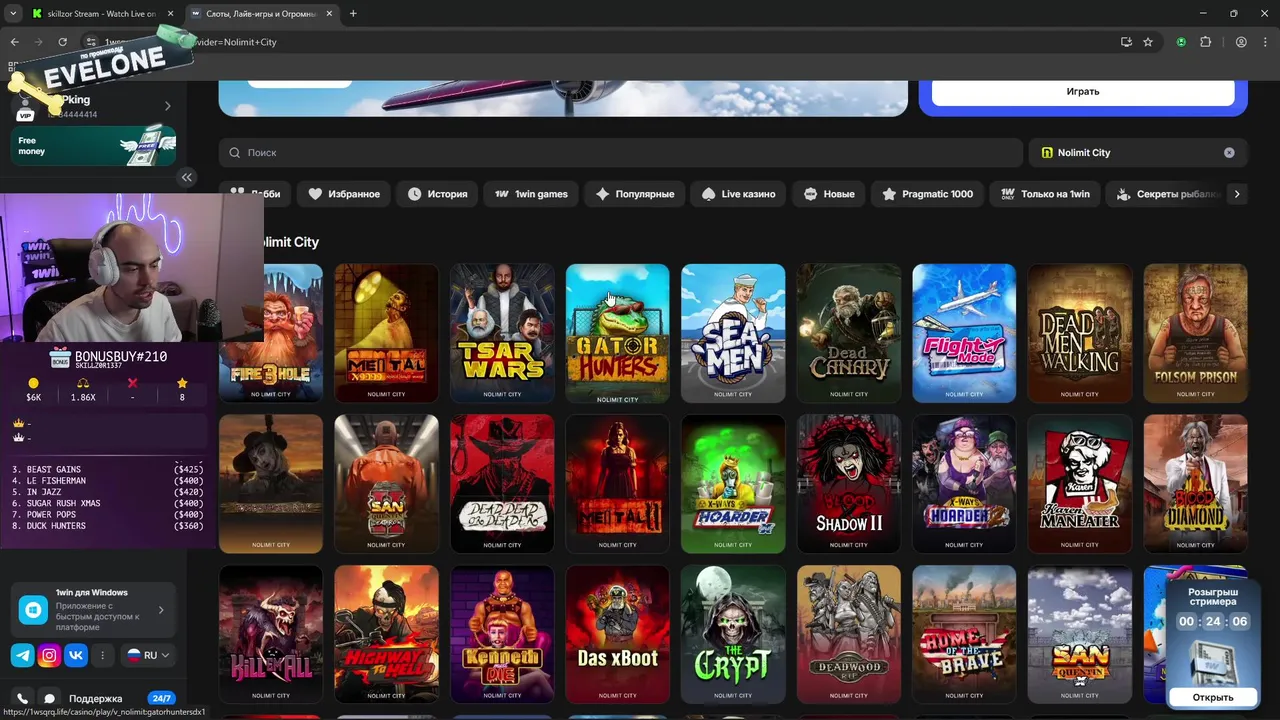Screen dimensions: 1280x720
Task: Click the chat bubble support icon
Action: coord(49,698)
